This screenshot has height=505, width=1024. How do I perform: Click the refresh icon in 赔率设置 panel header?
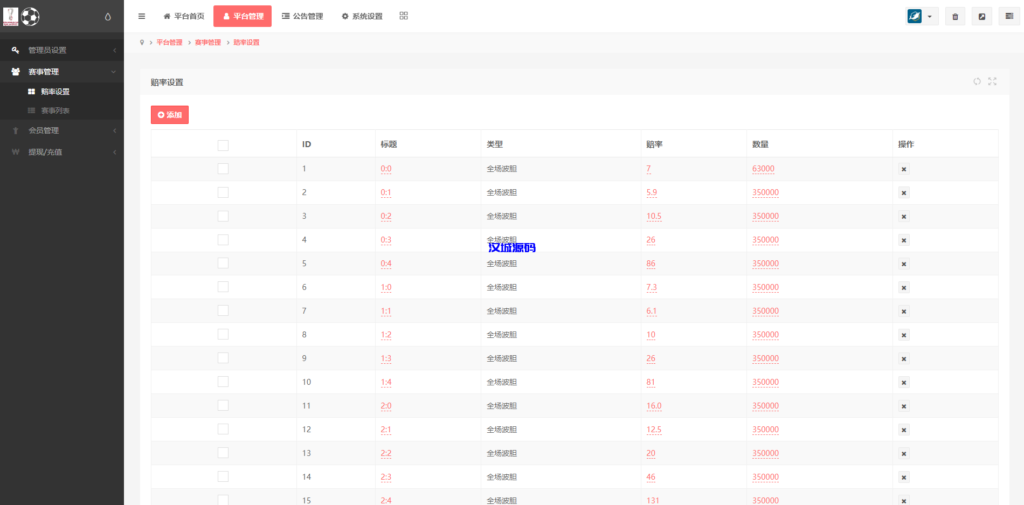[977, 82]
